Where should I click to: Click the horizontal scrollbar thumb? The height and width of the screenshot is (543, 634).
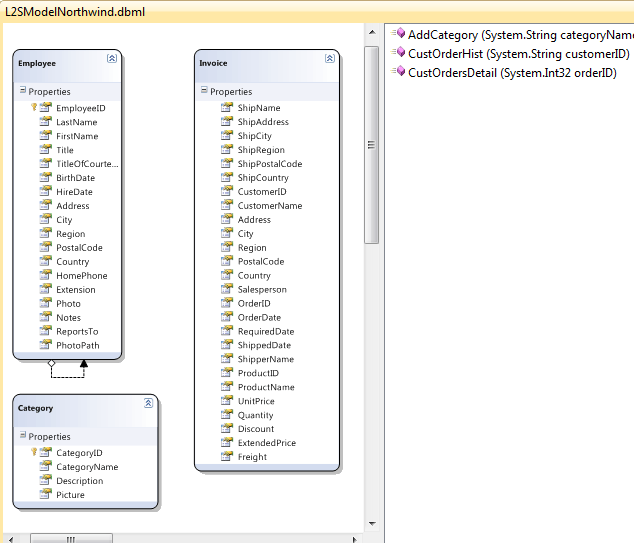(71, 539)
